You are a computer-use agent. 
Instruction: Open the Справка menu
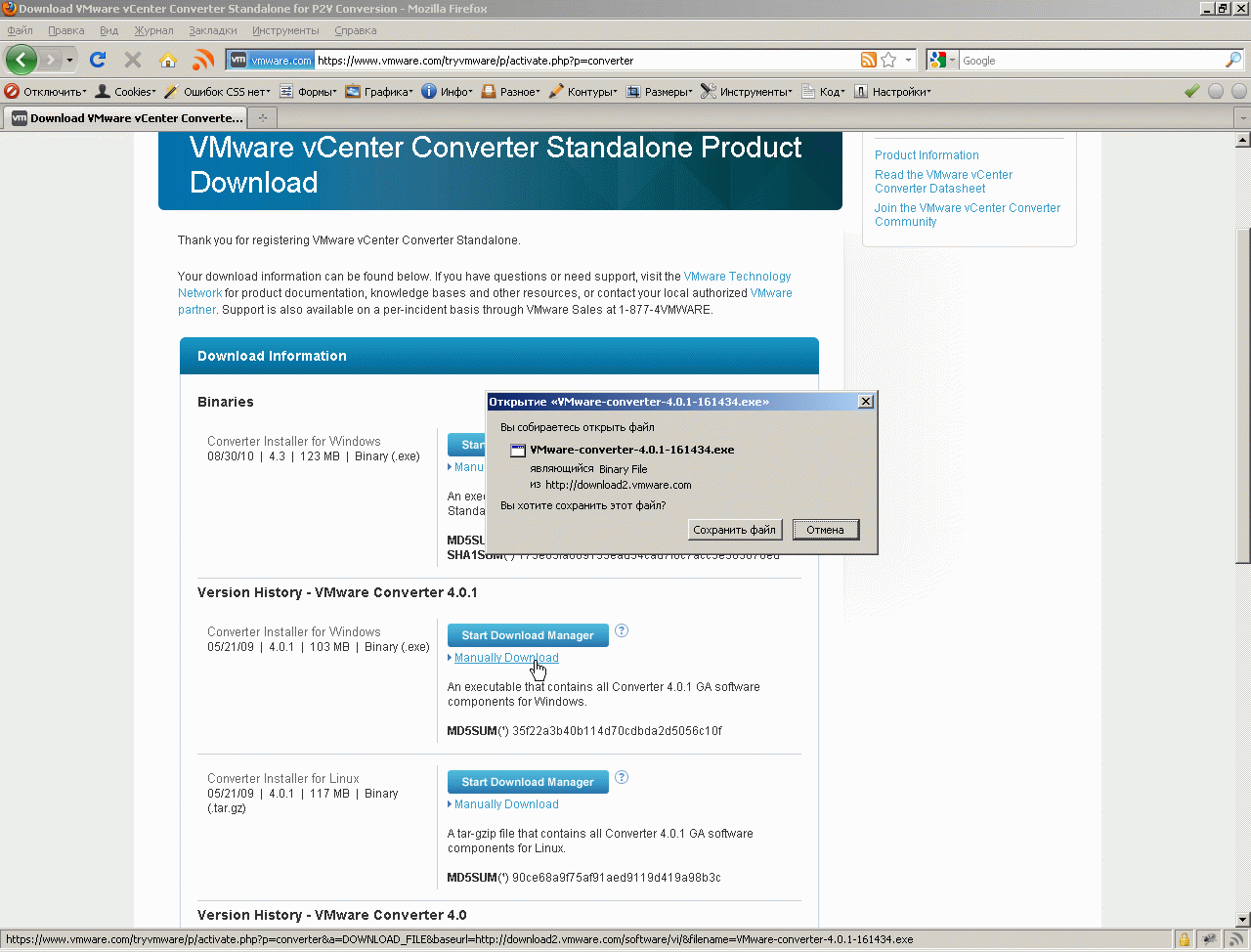(355, 30)
